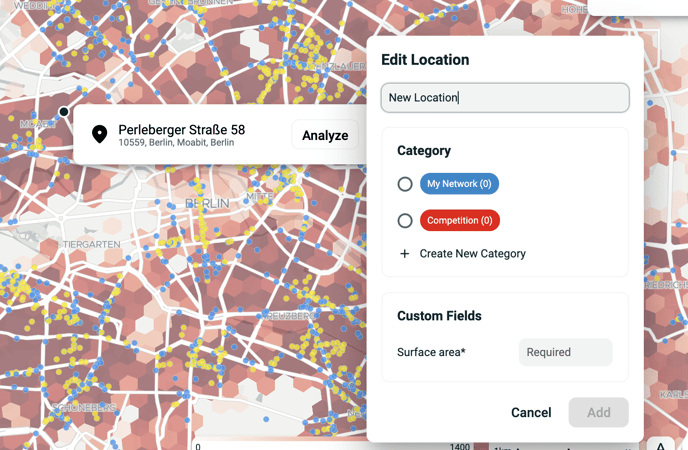
Task: Click the BERLIN map label
Action: click(207, 204)
